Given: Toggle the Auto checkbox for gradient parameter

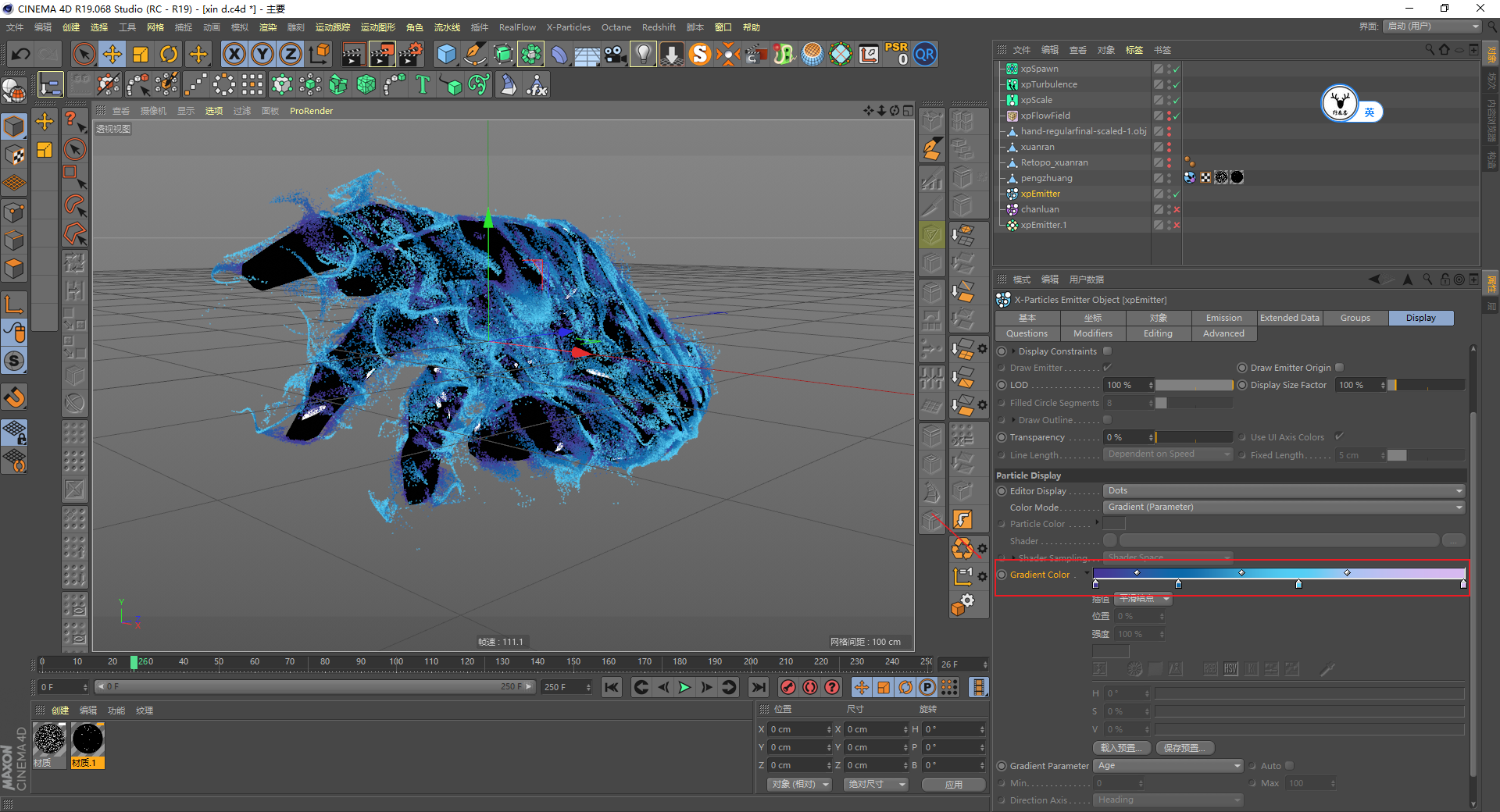Looking at the screenshot, I should 1289,766.
